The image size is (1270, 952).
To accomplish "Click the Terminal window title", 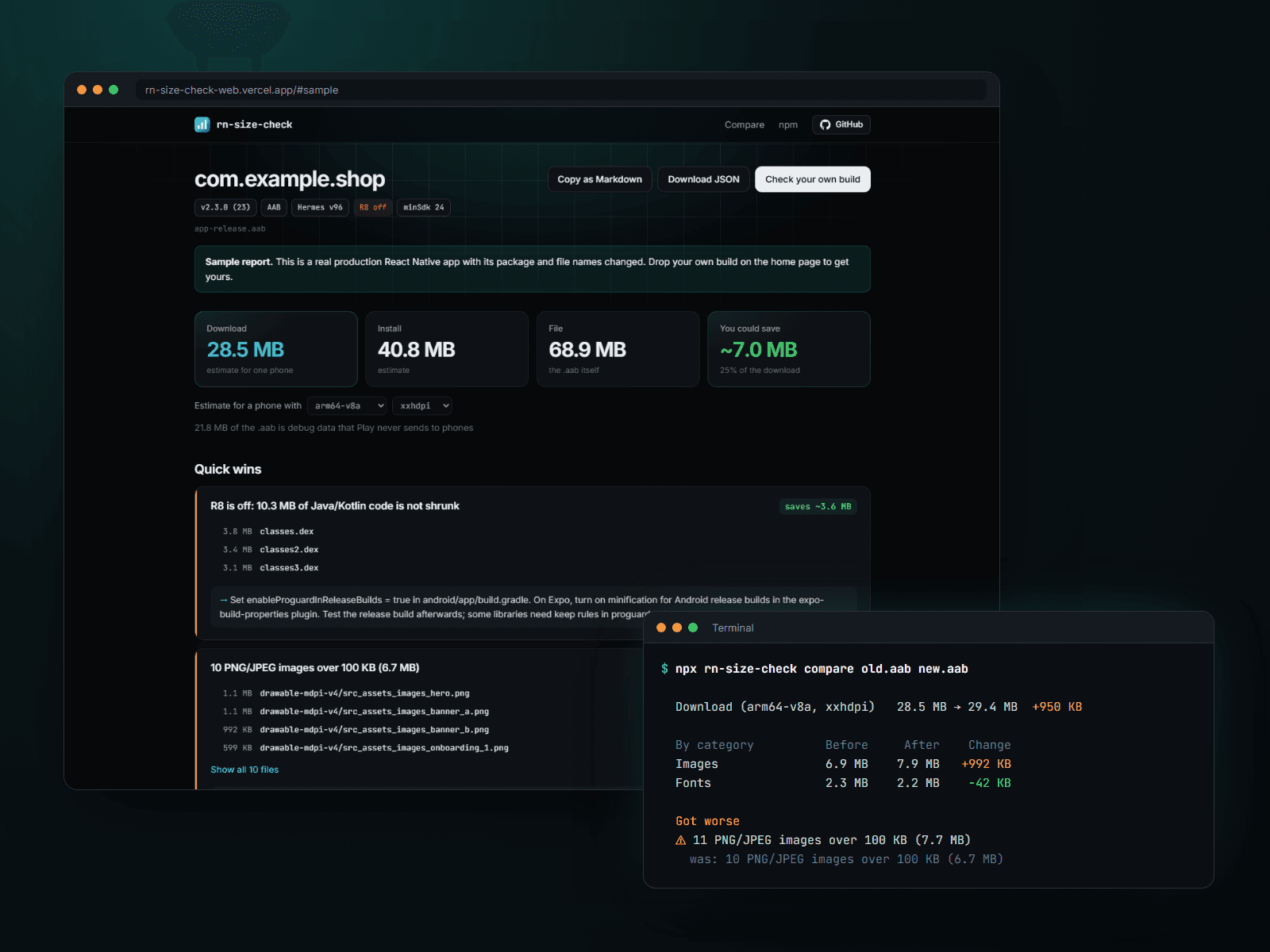I will tap(733, 628).
